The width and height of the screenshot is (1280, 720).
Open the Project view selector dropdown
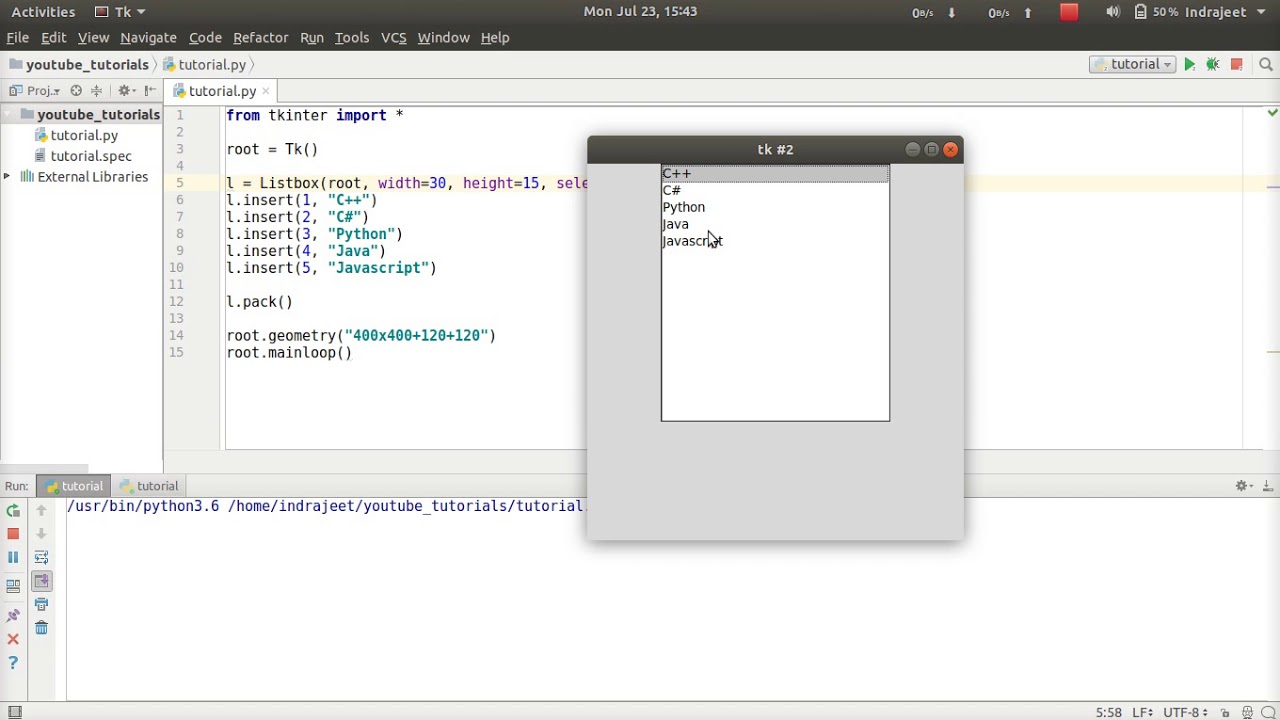(42, 91)
